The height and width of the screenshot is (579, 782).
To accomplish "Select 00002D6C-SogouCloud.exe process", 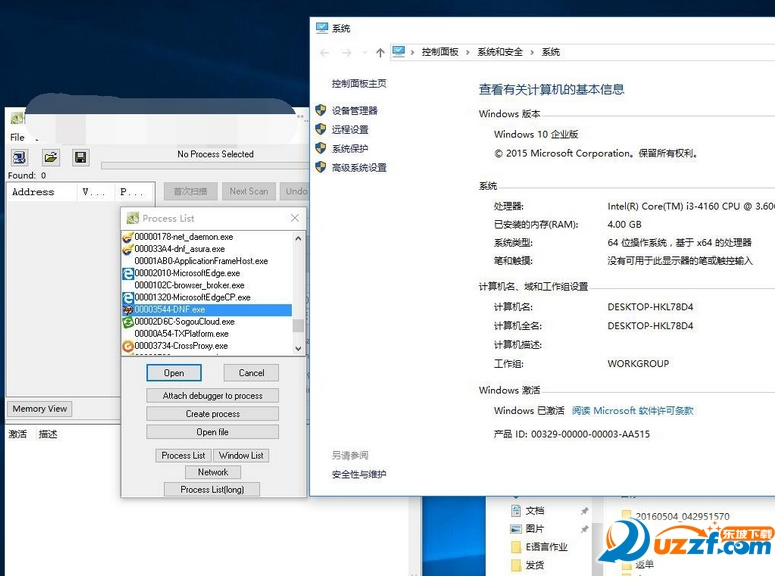I will point(185,322).
